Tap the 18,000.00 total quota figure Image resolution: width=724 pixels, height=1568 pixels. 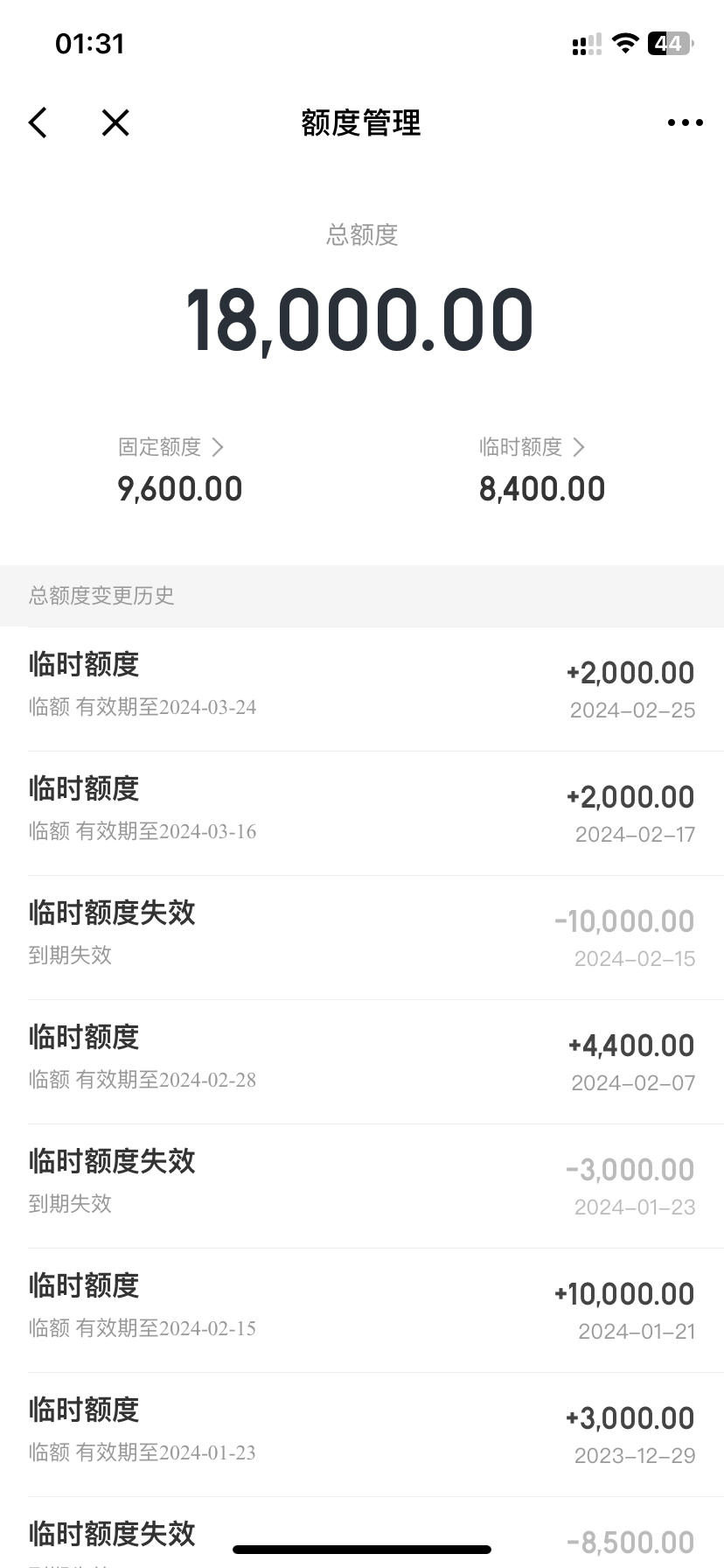[x=359, y=321]
